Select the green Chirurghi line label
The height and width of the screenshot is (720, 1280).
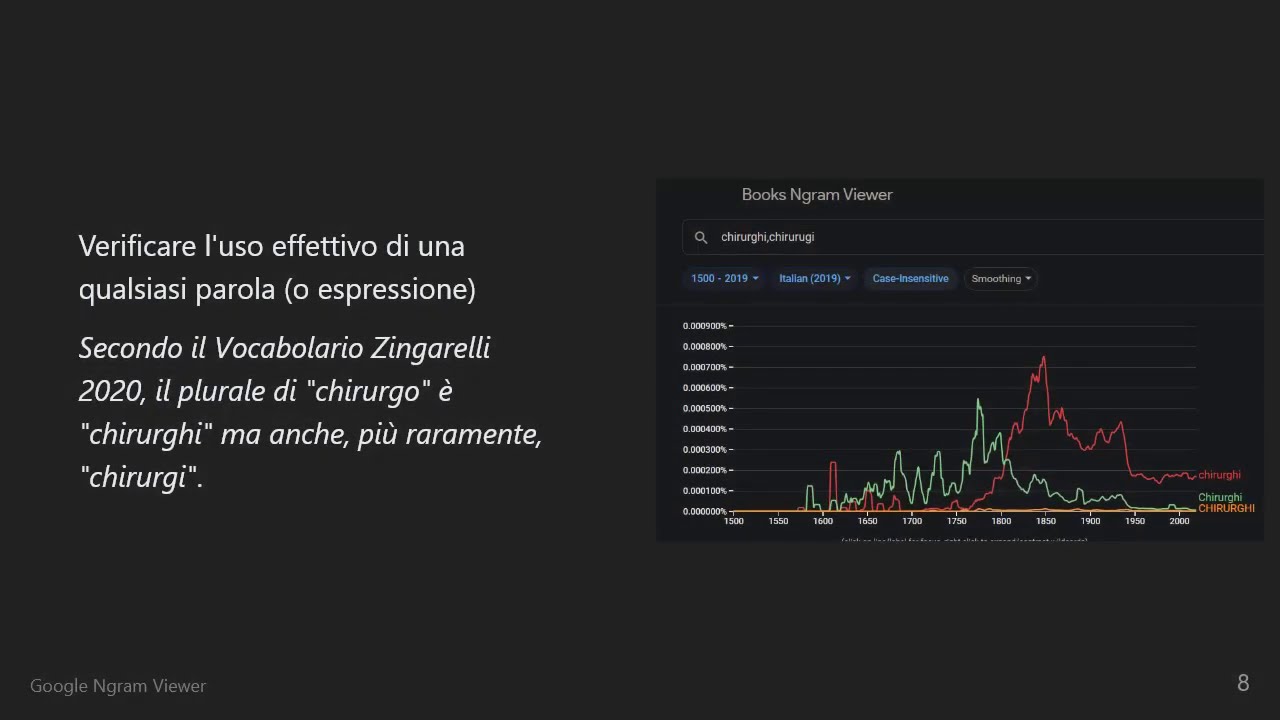[x=1220, y=497]
